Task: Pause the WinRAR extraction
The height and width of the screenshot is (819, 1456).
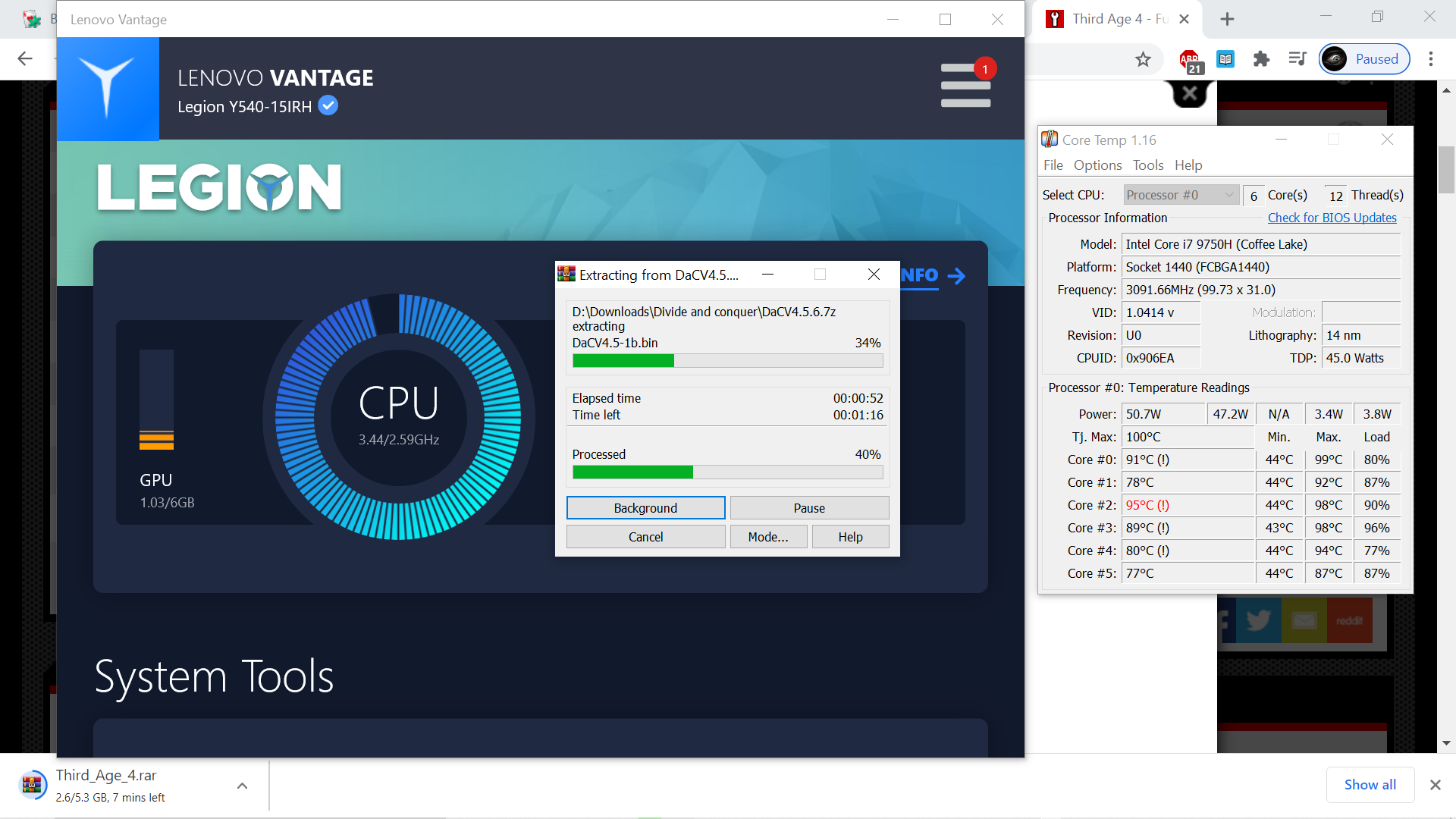Action: click(809, 508)
